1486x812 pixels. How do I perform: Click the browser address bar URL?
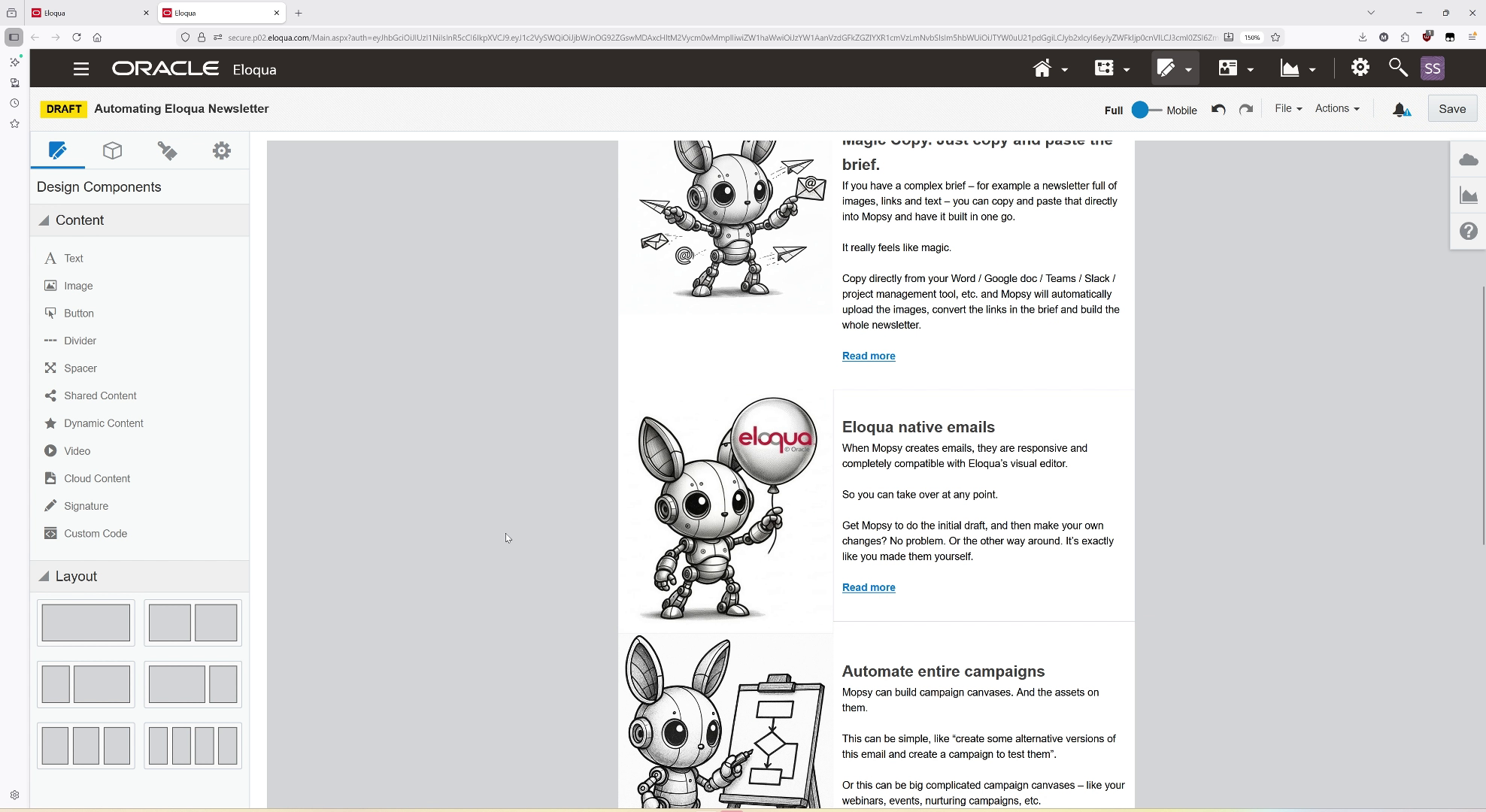click(722, 38)
